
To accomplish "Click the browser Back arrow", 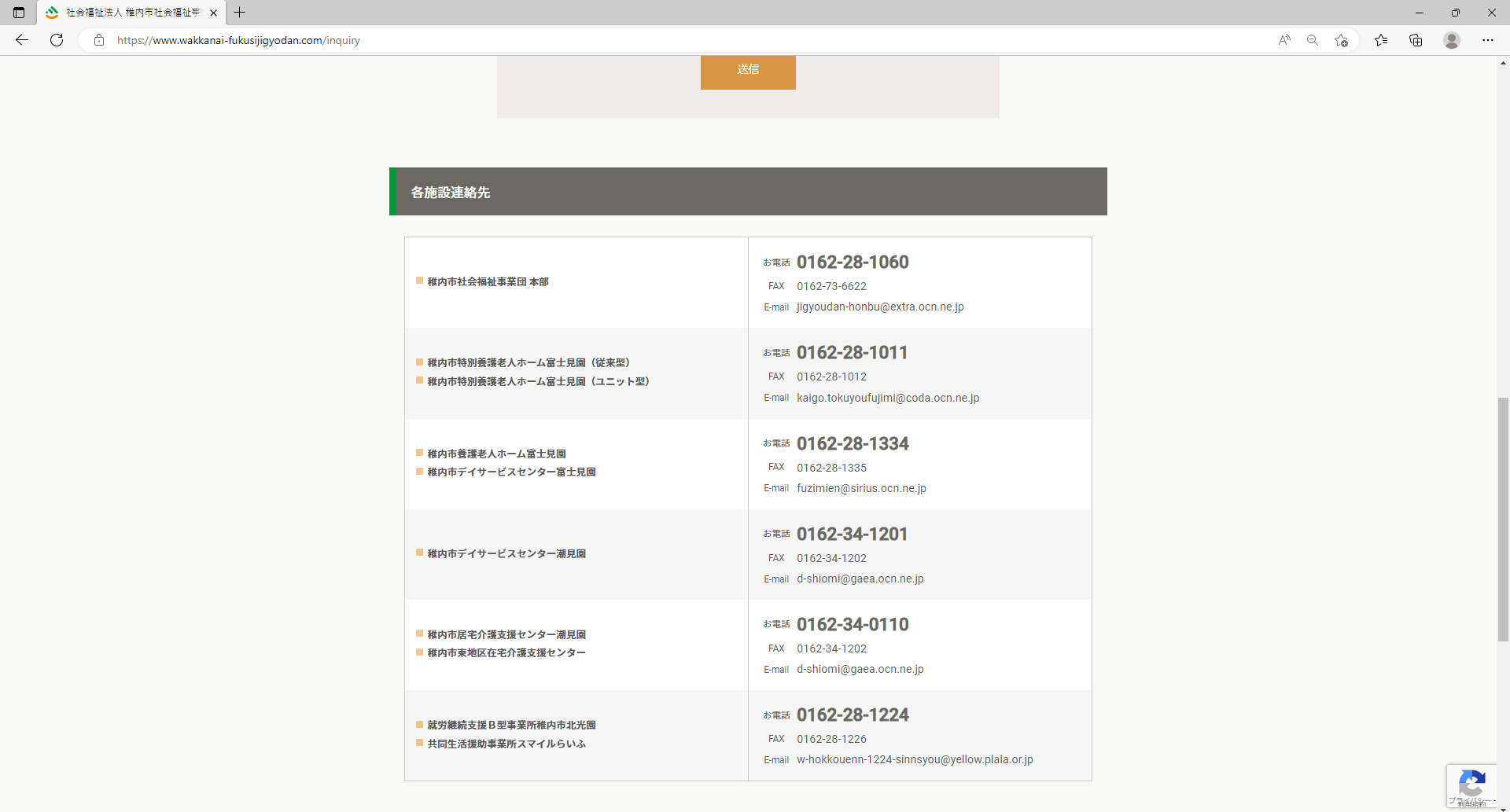I will point(22,40).
